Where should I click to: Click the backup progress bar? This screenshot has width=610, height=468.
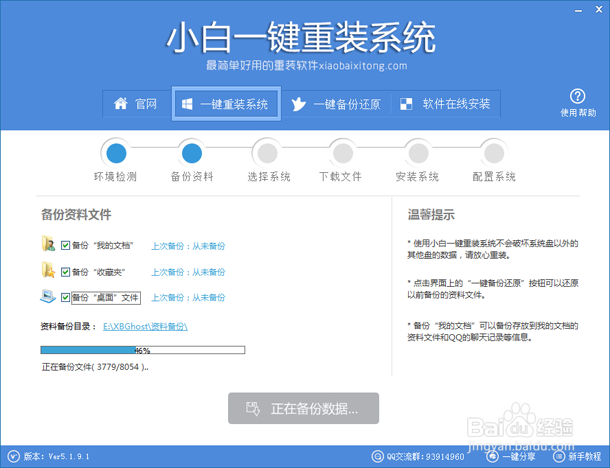tap(143, 350)
